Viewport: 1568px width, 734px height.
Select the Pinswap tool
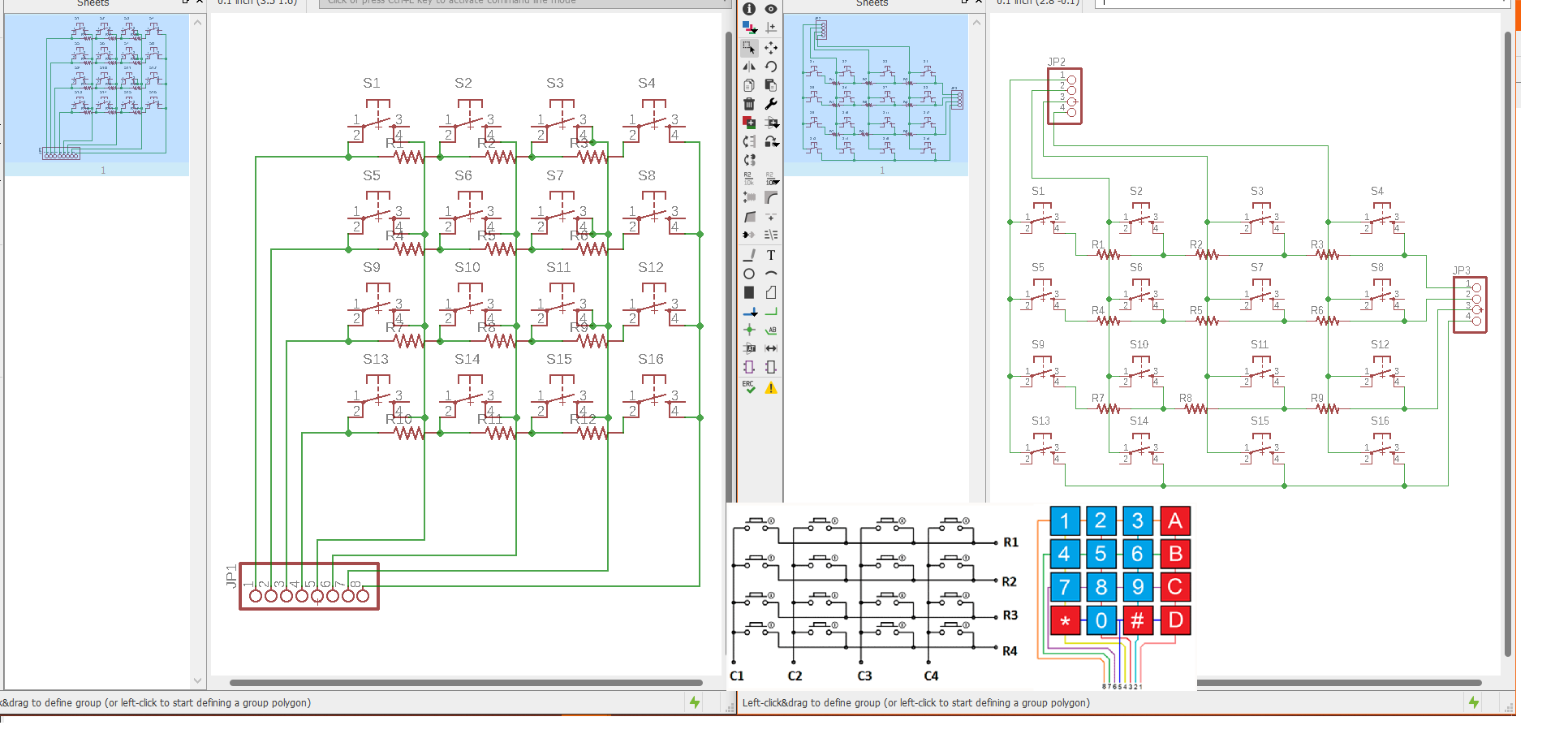pyautogui.click(x=749, y=141)
